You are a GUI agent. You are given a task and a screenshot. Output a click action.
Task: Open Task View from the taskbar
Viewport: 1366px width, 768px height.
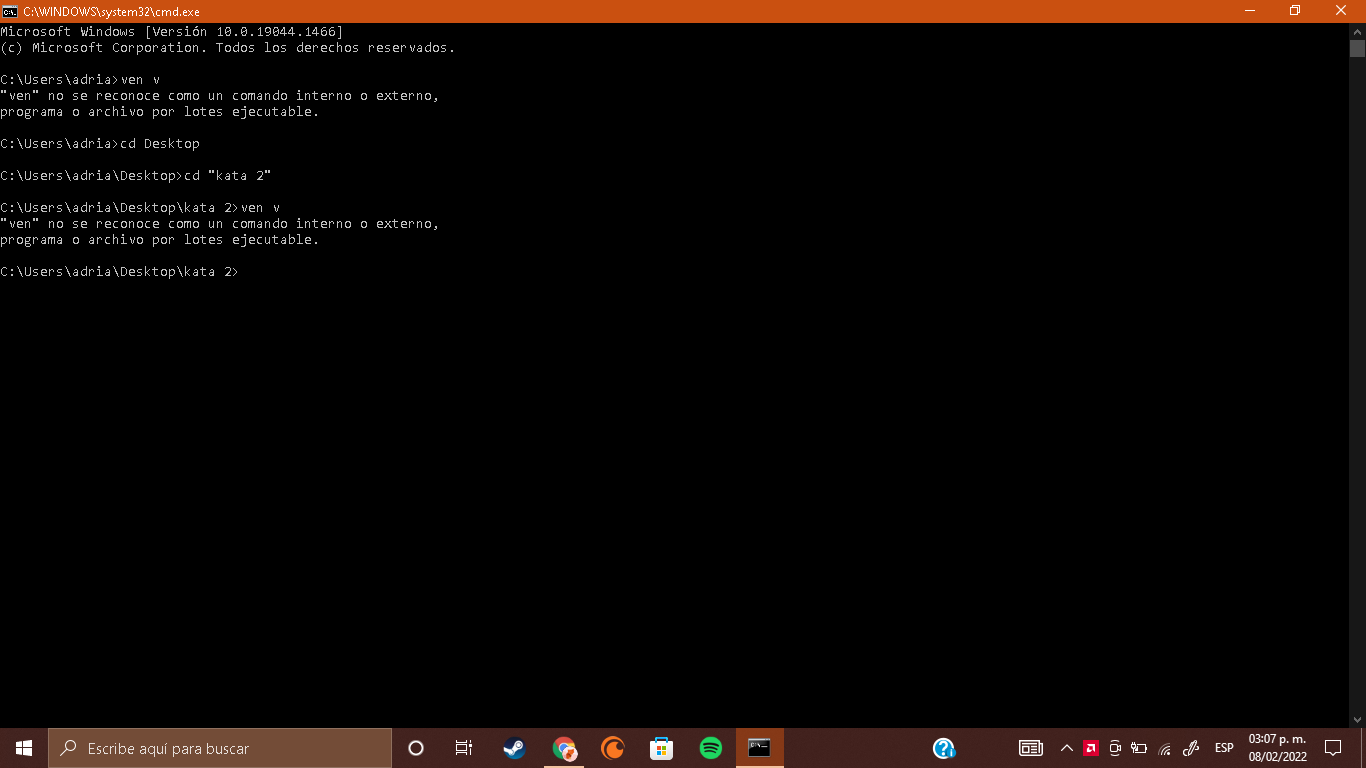pyautogui.click(x=464, y=748)
